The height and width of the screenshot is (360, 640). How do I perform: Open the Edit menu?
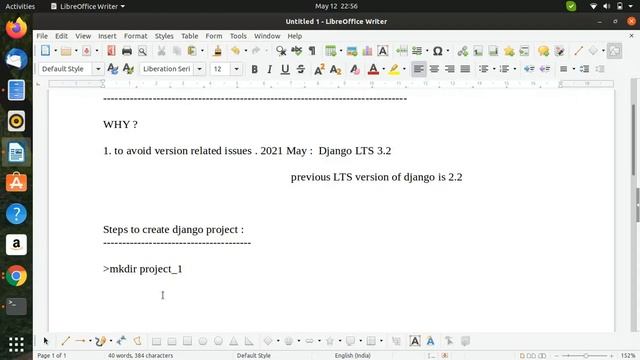pyautogui.click(x=62, y=36)
